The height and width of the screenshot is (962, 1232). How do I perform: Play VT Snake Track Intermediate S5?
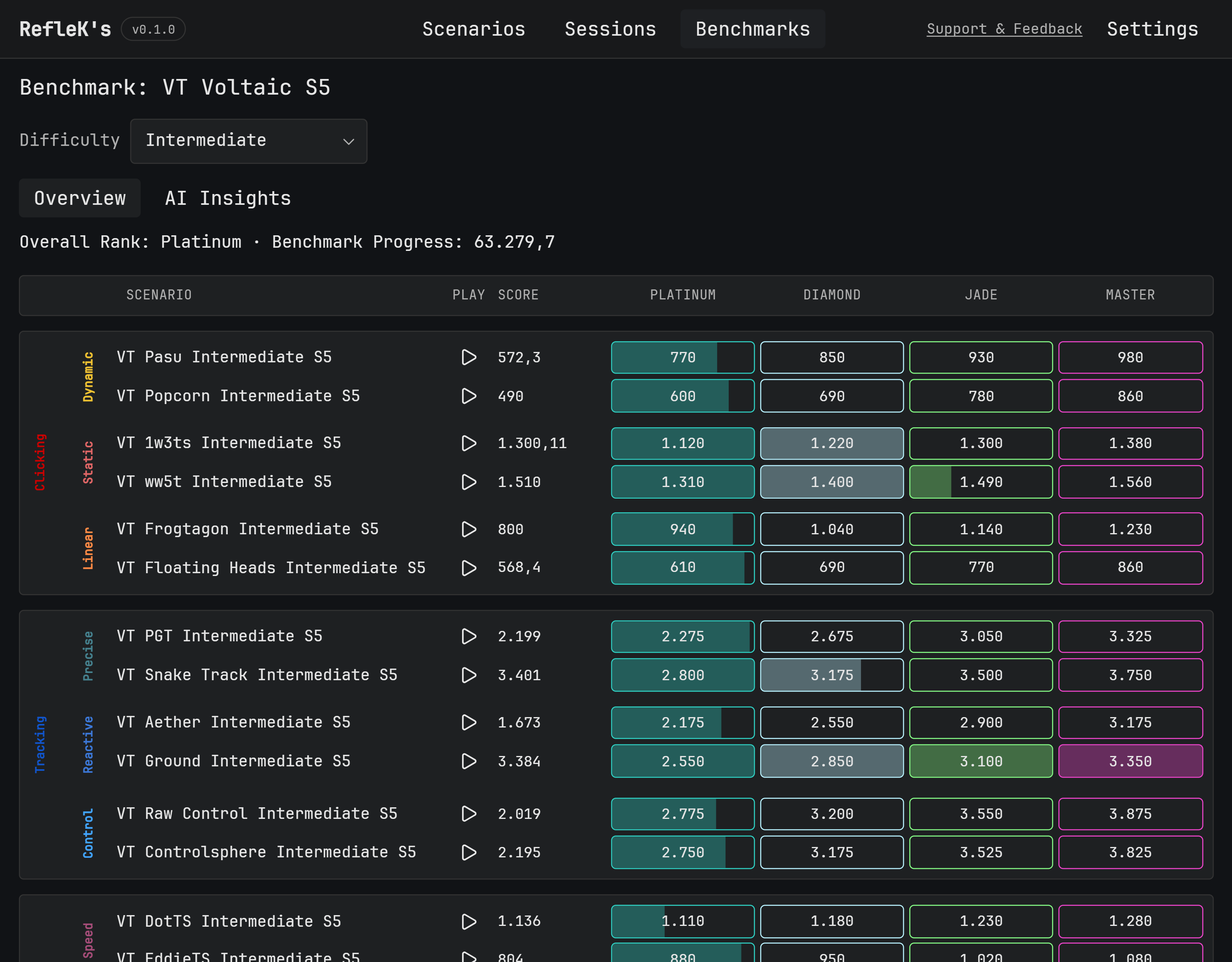pos(469,675)
